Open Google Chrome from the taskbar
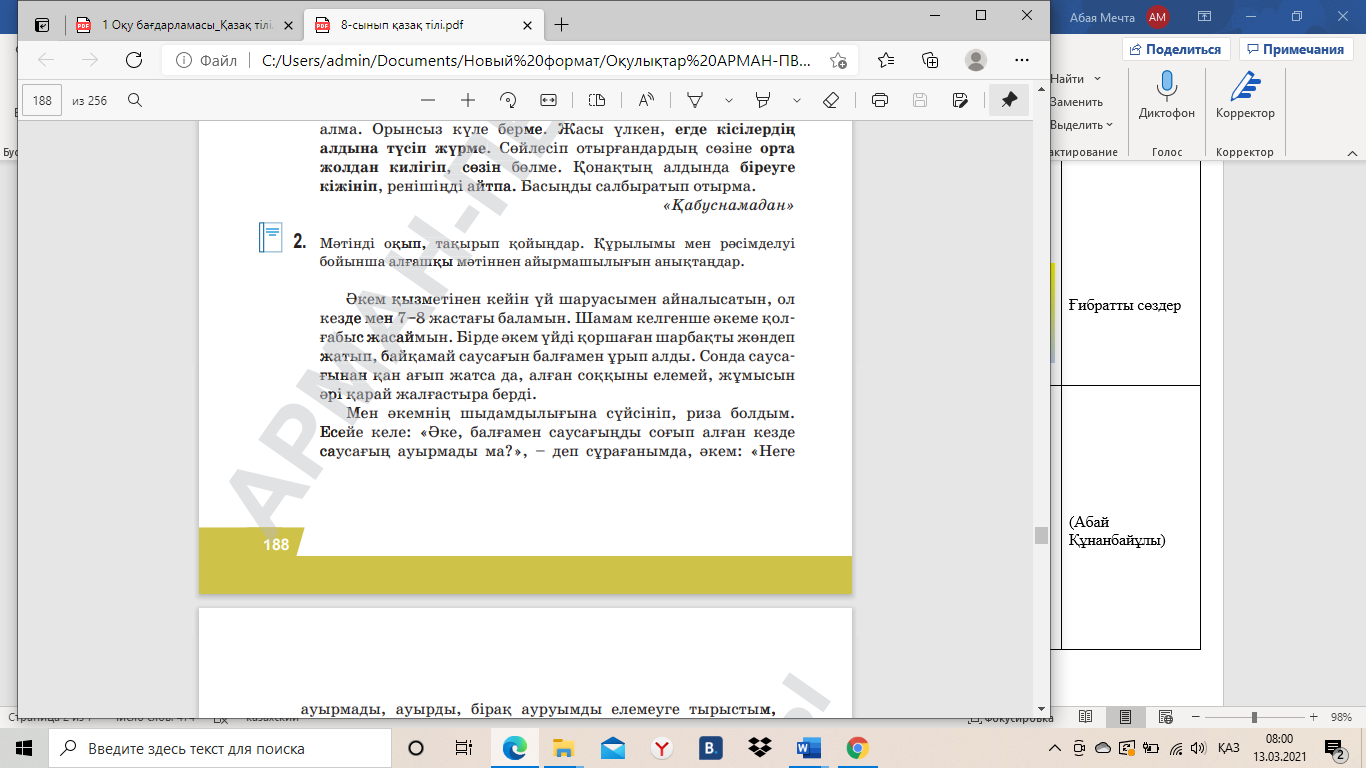The height and width of the screenshot is (768, 1366). pyautogui.click(x=857, y=748)
